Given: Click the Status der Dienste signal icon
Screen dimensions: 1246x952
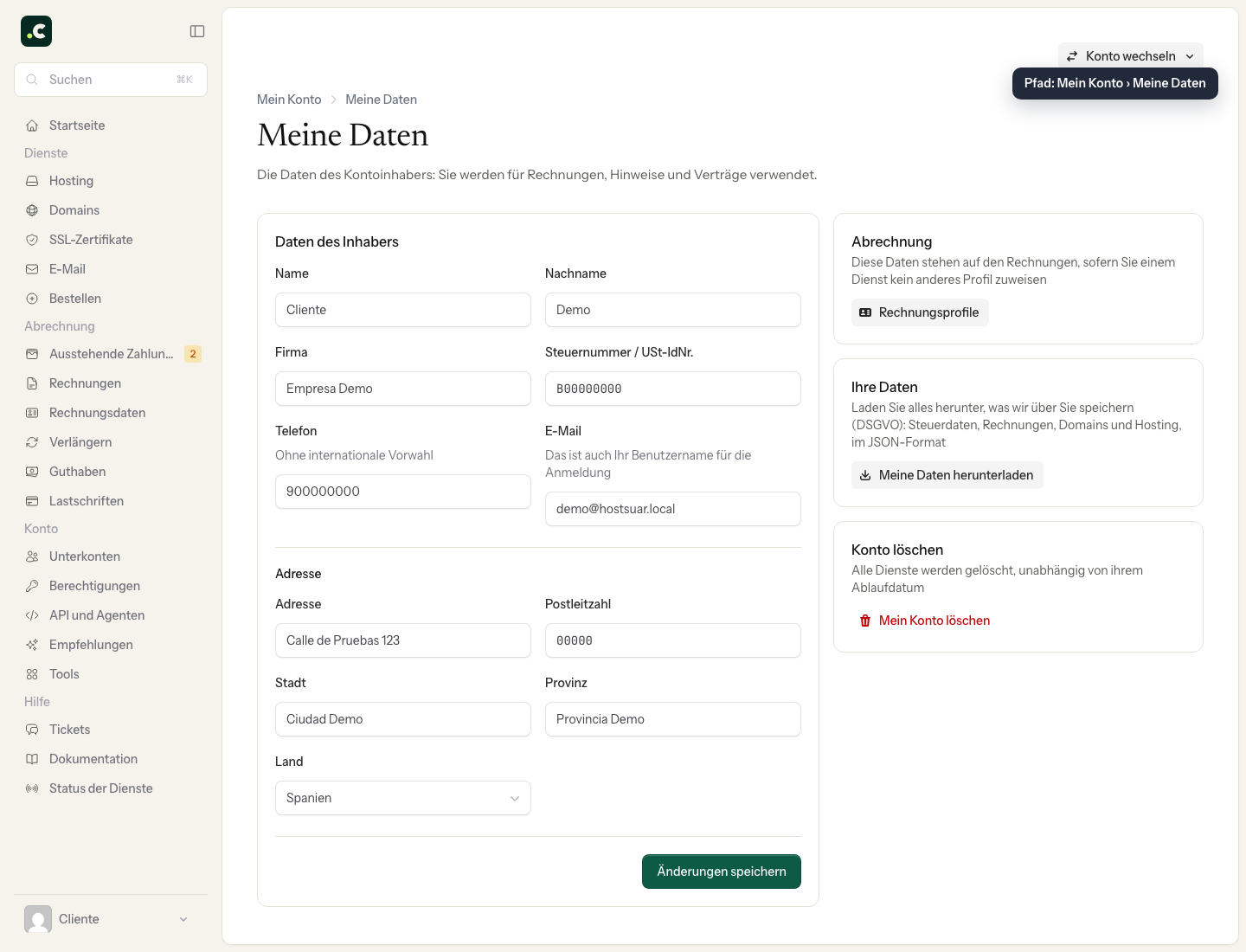Looking at the screenshot, I should point(32,788).
